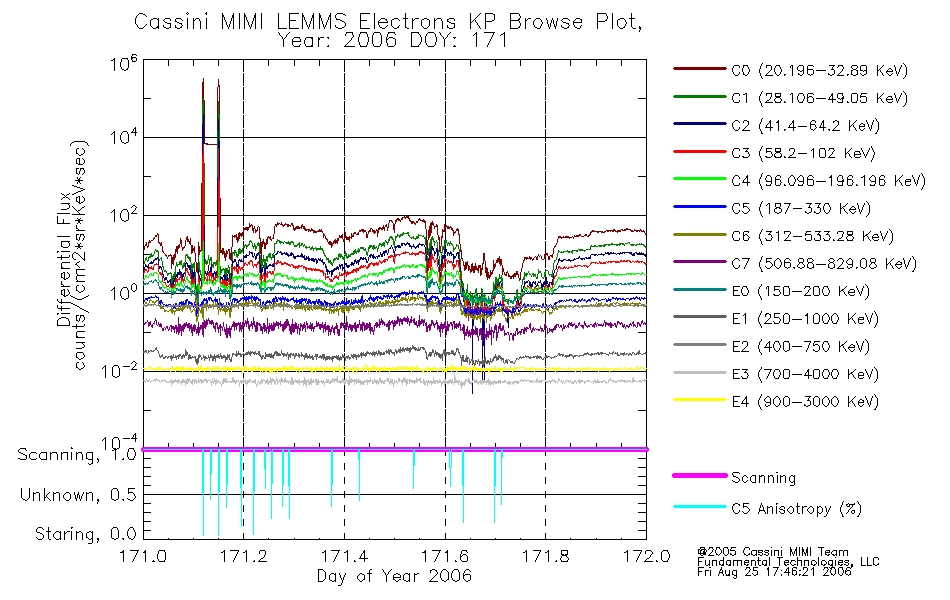Click the E4 yellow legend line swatch
950x600 pixels.
click(x=699, y=400)
